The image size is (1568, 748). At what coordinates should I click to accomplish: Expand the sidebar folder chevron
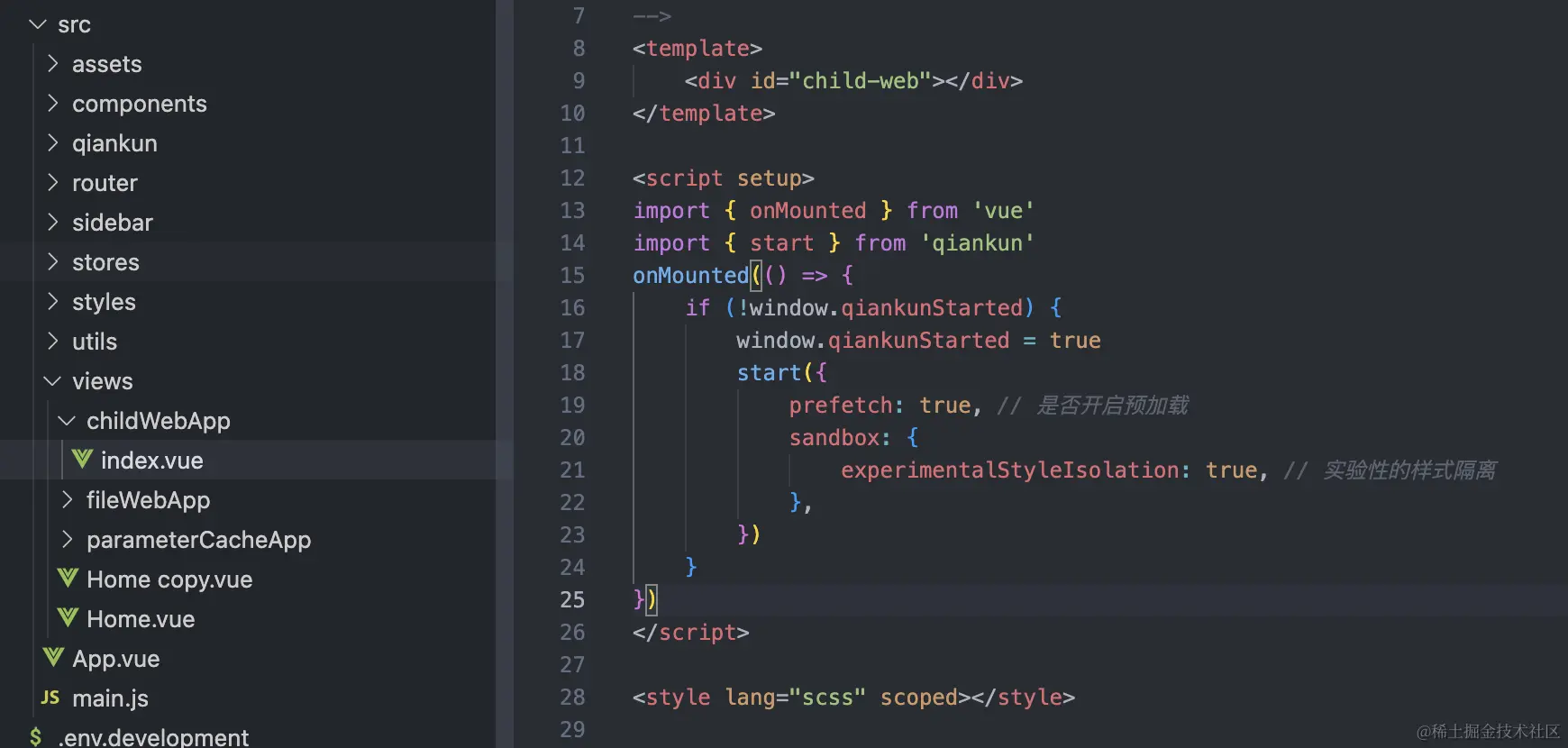pyautogui.click(x=52, y=223)
